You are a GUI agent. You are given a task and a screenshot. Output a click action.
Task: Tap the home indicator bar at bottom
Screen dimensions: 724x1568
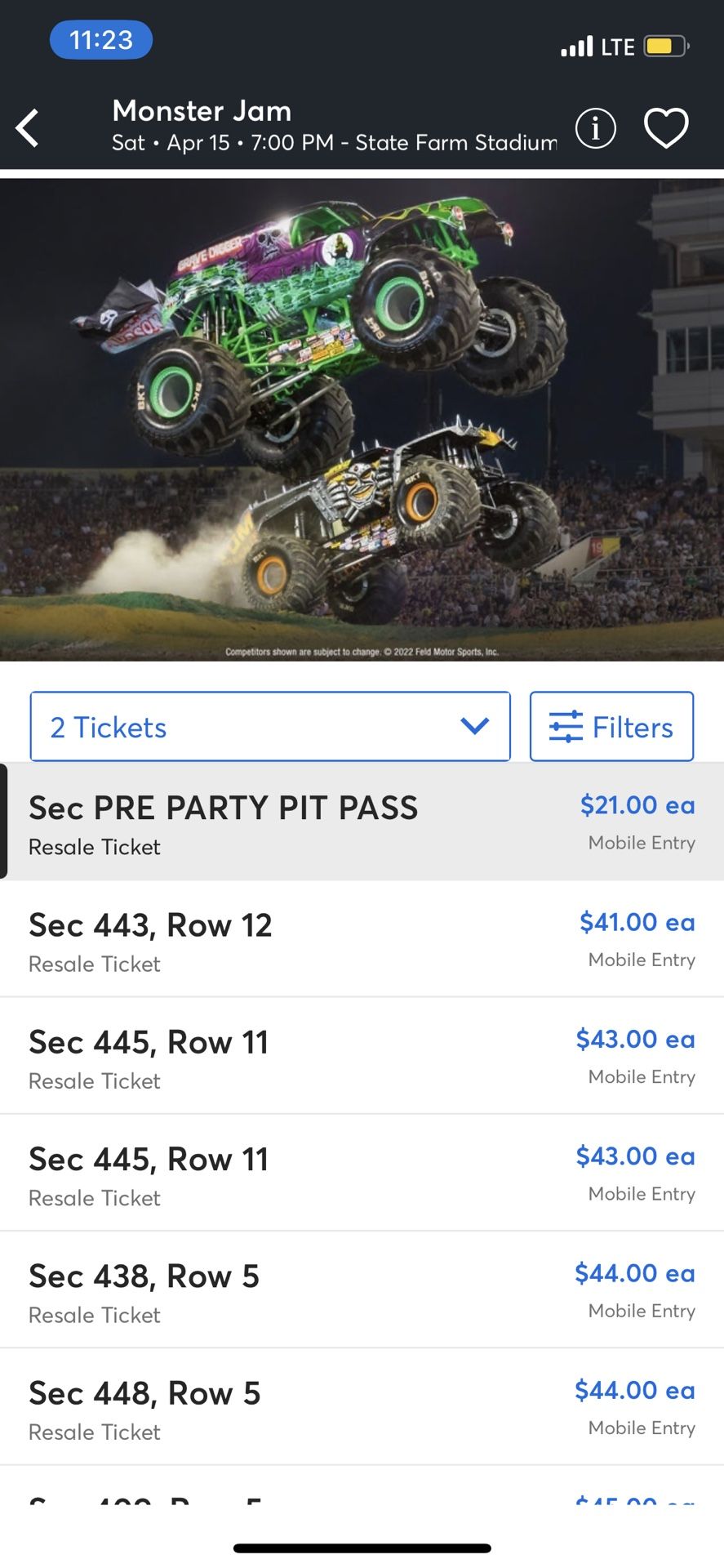(362, 1542)
